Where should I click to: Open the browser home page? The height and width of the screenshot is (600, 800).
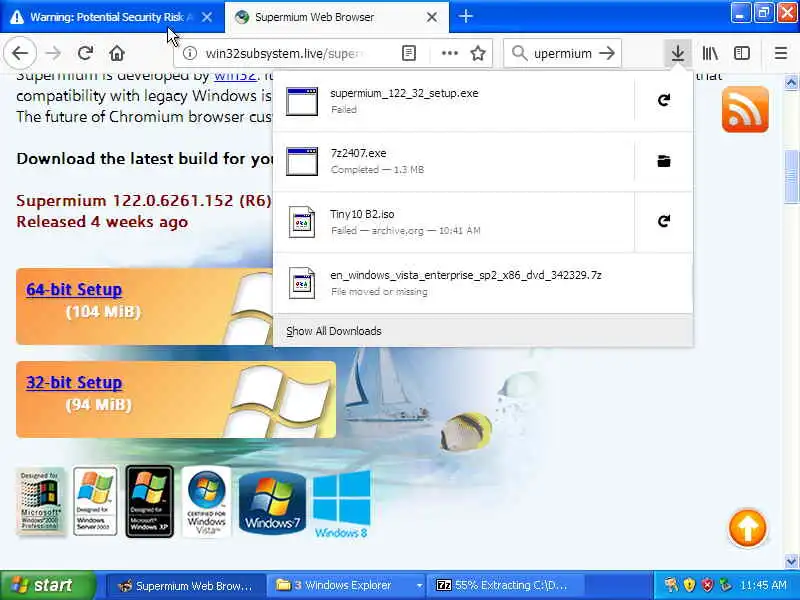117,53
